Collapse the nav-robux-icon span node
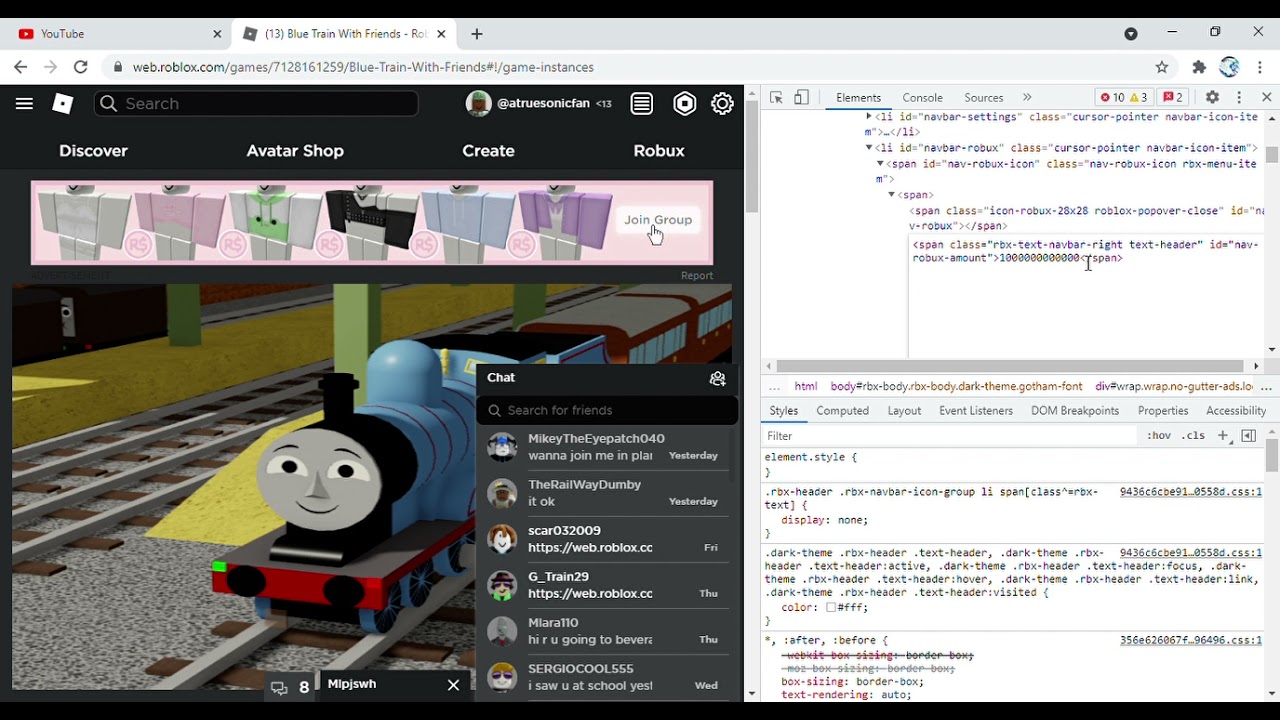This screenshot has height=720, width=1280. (x=880, y=164)
